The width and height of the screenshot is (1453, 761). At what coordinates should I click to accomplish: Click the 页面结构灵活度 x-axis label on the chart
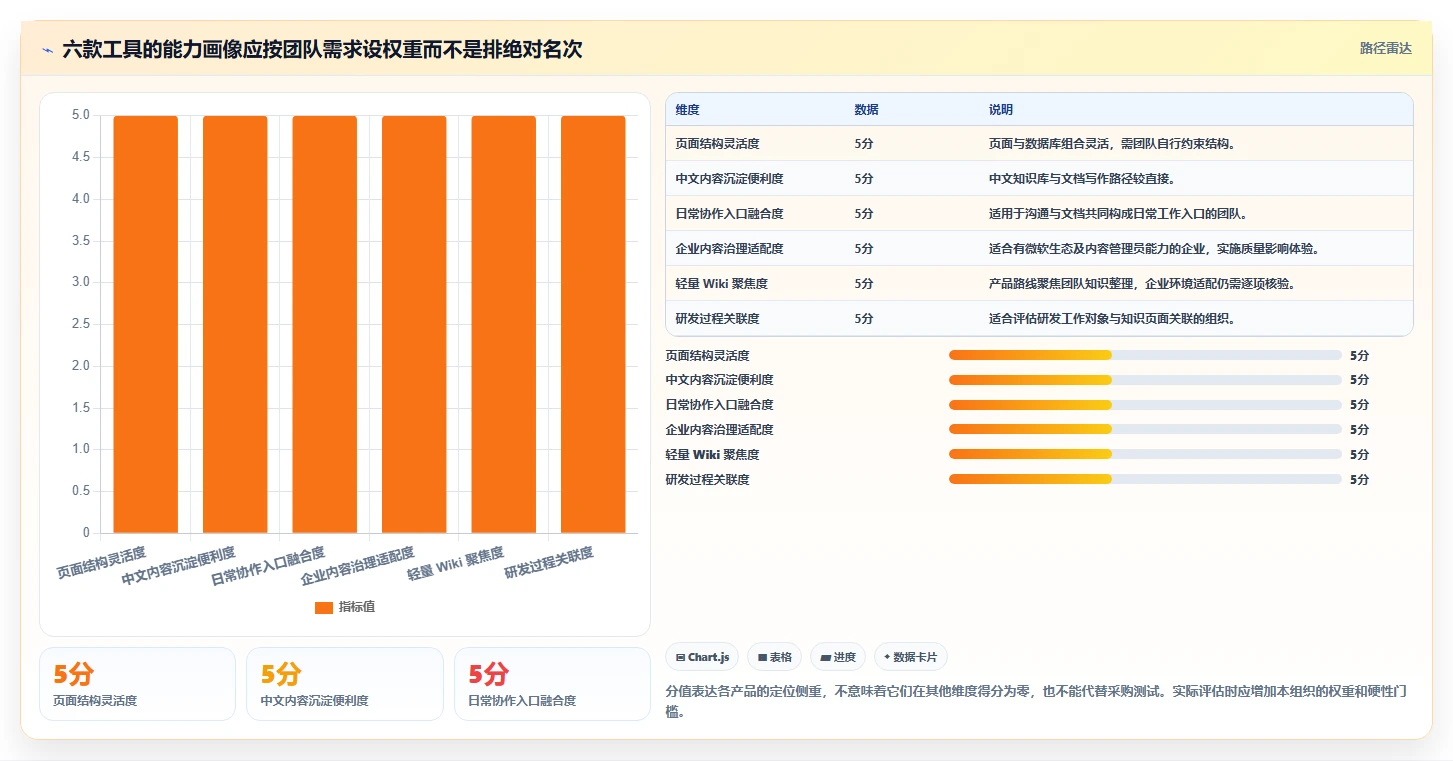(101, 562)
